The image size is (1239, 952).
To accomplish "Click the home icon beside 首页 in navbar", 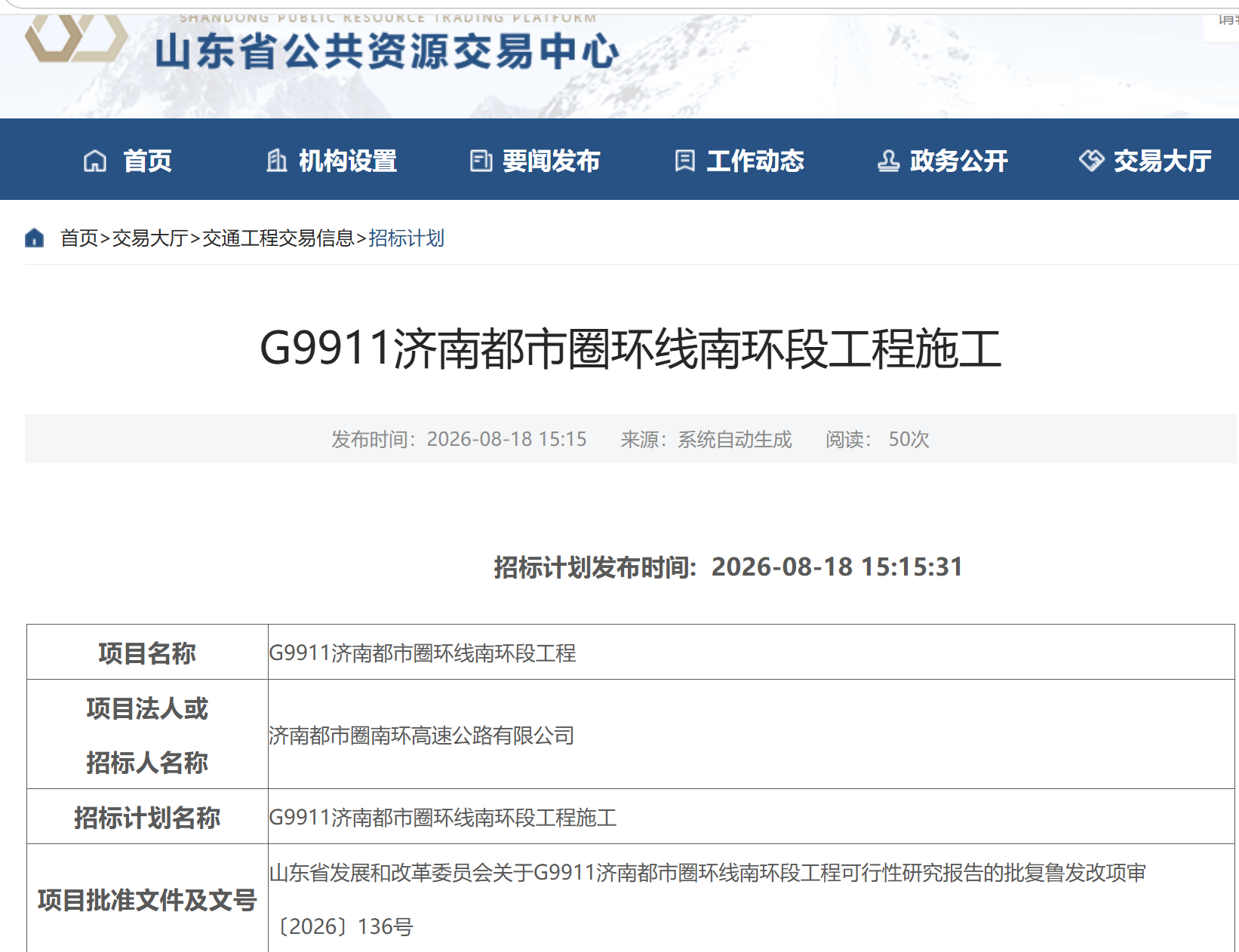I will pos(95,161).
